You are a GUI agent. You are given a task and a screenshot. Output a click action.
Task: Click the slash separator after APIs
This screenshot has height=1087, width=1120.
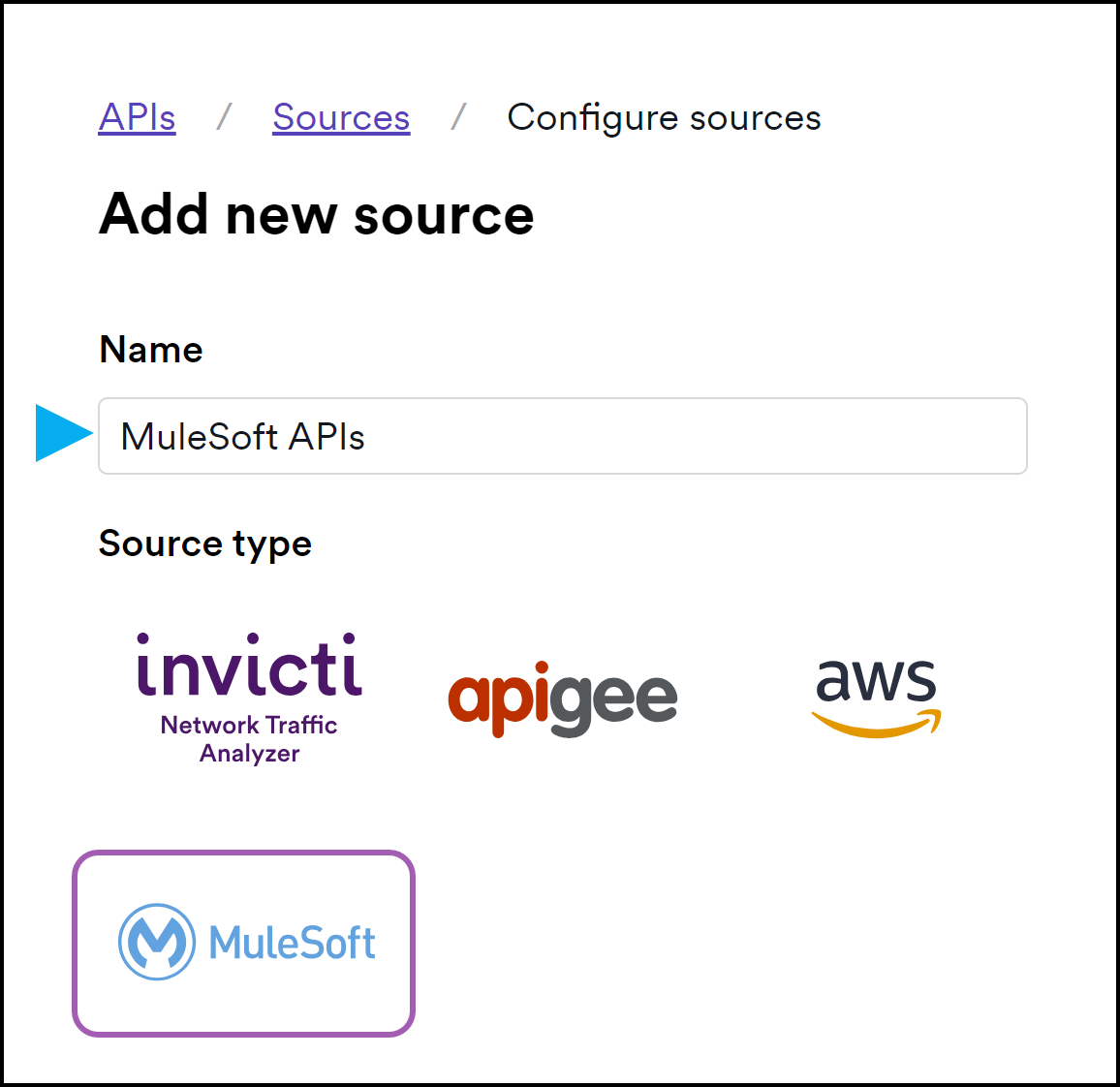click(224, 117)
